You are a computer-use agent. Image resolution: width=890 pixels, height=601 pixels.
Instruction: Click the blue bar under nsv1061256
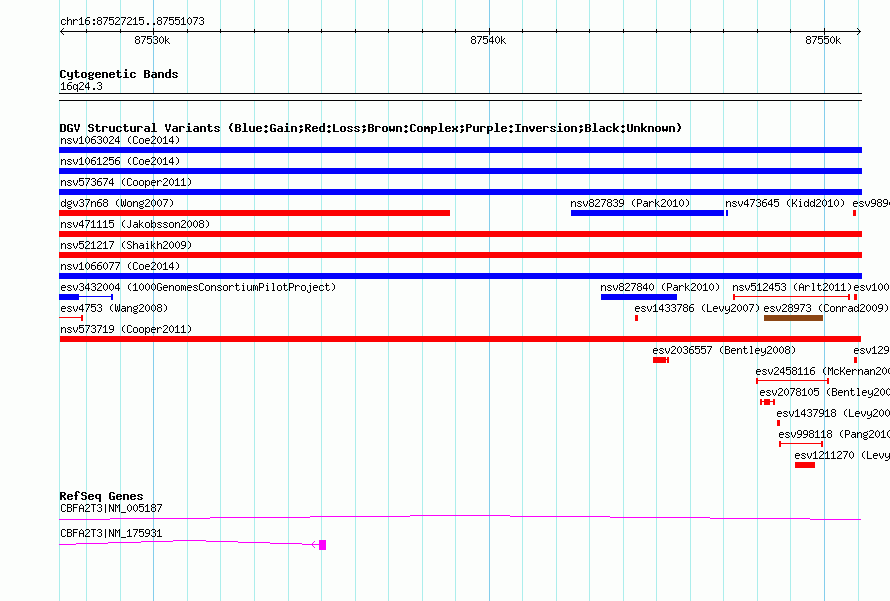click(460, 171)
